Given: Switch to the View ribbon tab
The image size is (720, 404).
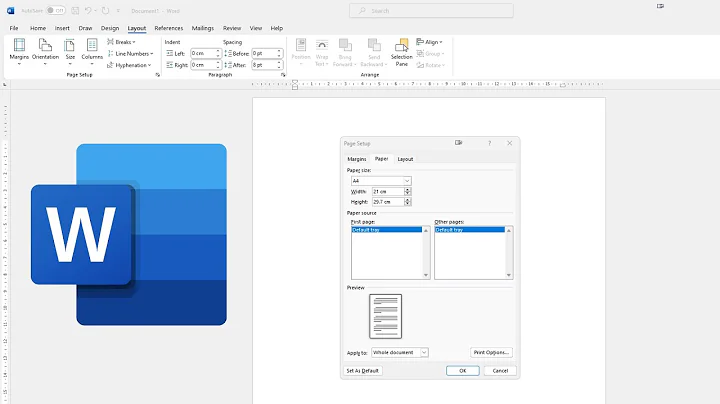Looking at the screenshot, I should click(x=256, y=28).
